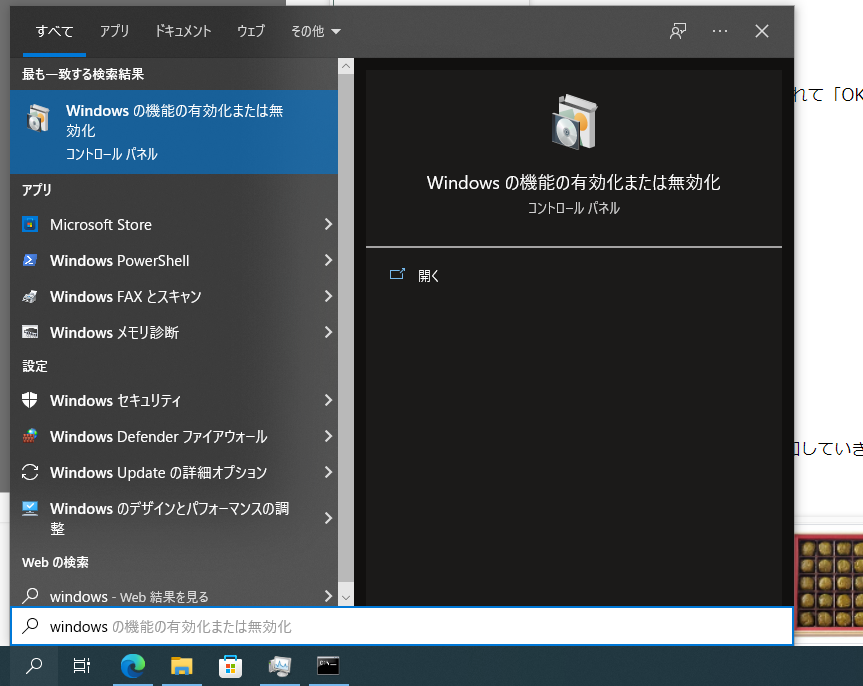Screen dimensions: 863x686
Task: Launch Microsoft Edge from the taskbar
Action: tap(133, 666)
